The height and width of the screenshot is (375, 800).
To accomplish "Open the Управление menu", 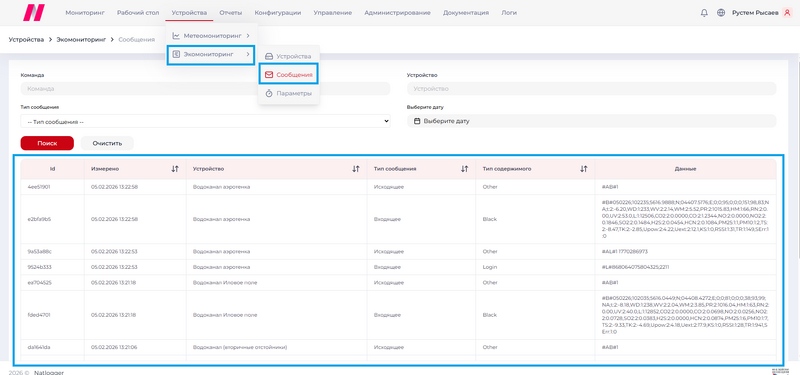I will point(333,13).
